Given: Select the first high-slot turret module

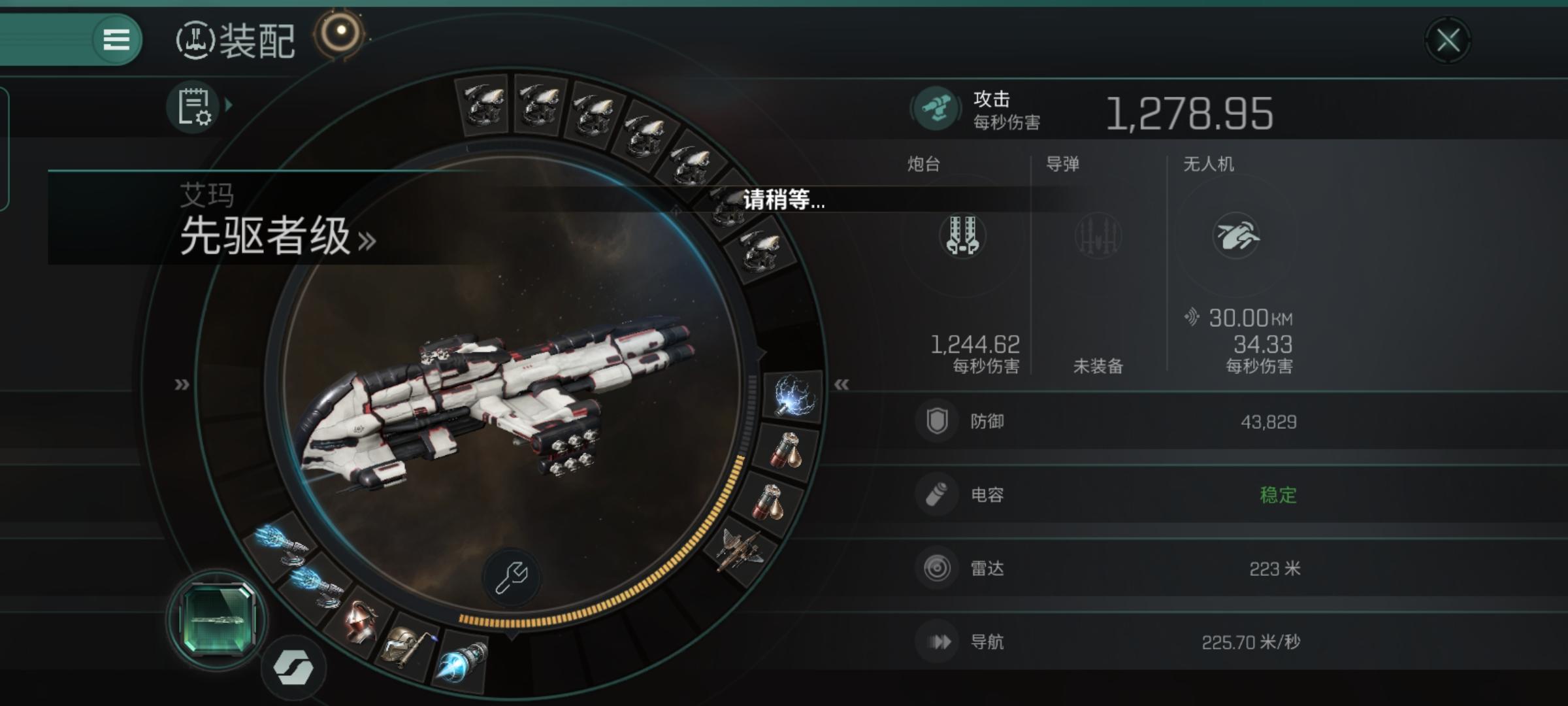Looking at the screenshot, I should pos(483,105).
